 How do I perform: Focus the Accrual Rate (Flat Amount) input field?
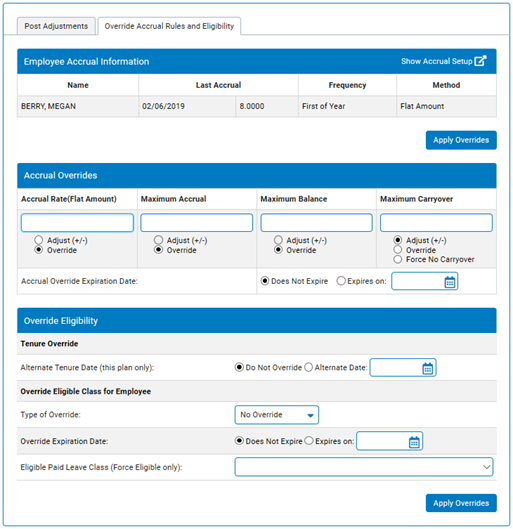(77, 223)
